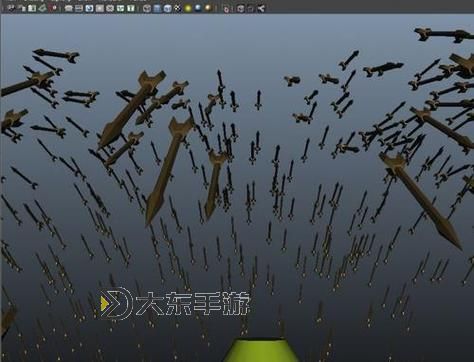Click the blue sphere shadows icon
The height and width of the screenshot is (362, 474).
pyautogui.click(x=198, y=8)
